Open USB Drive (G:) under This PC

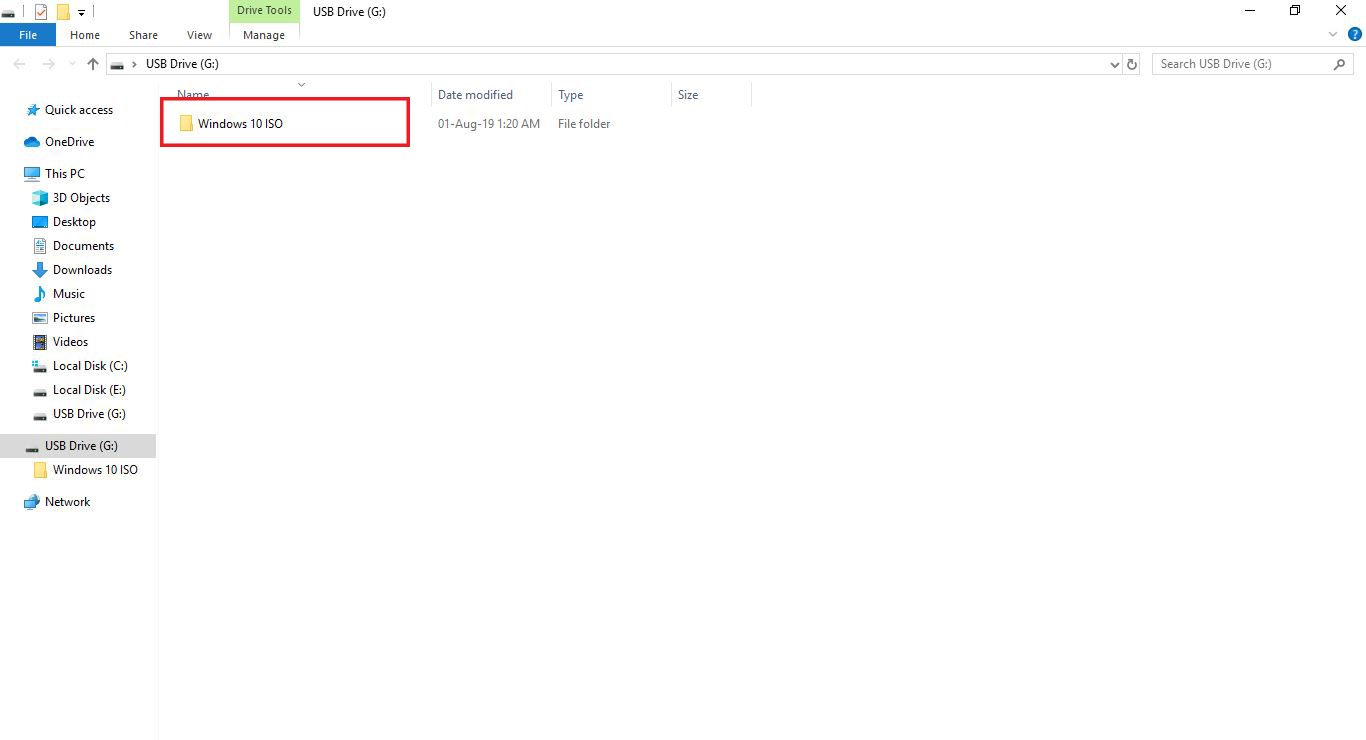tap(89, 414)
